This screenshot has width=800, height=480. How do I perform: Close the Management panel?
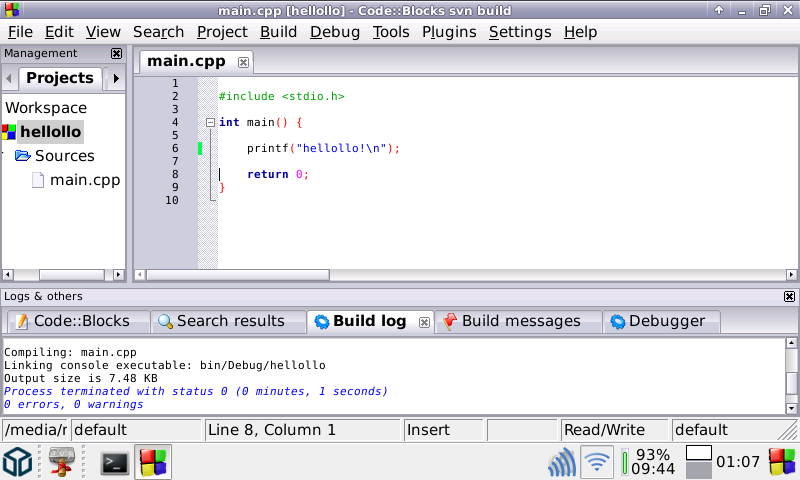pyautogui.click(x=116, y=54)
